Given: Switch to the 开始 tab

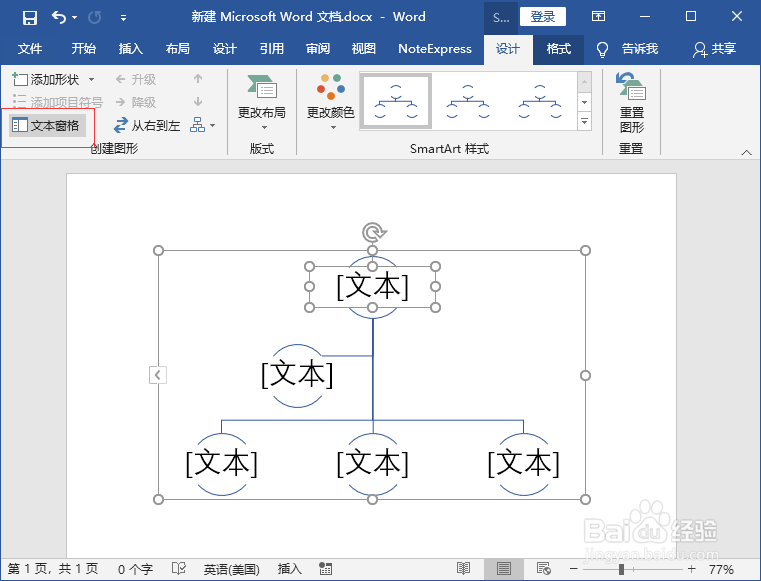Looking at the screenshot, I should (83, 49).
